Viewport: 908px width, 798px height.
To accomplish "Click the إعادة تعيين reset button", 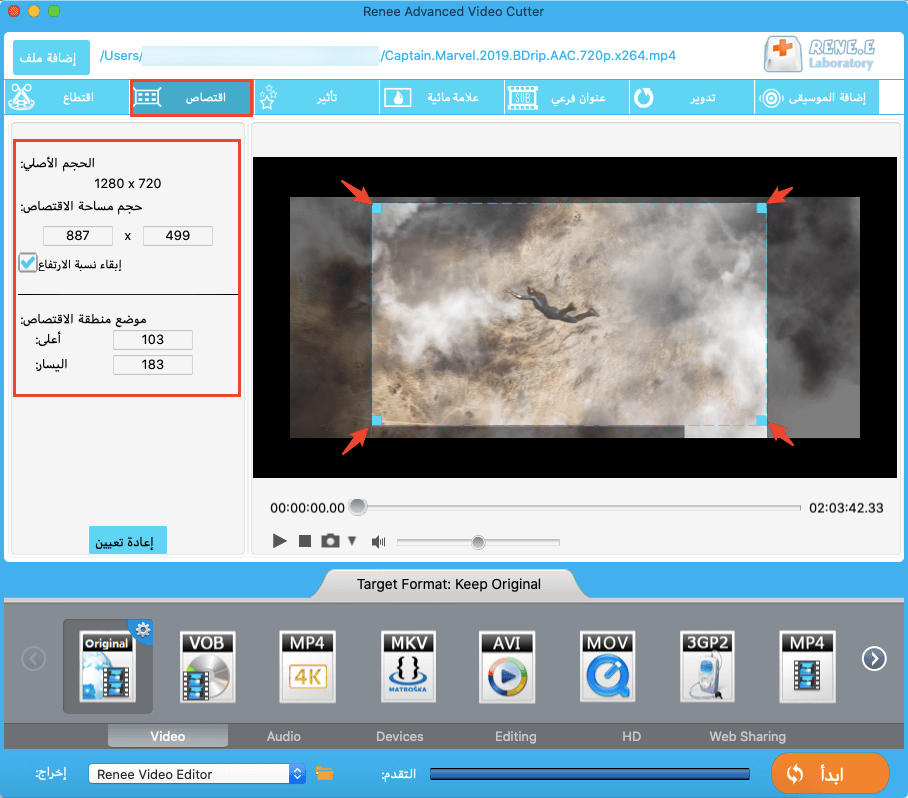I will point(127,541).
